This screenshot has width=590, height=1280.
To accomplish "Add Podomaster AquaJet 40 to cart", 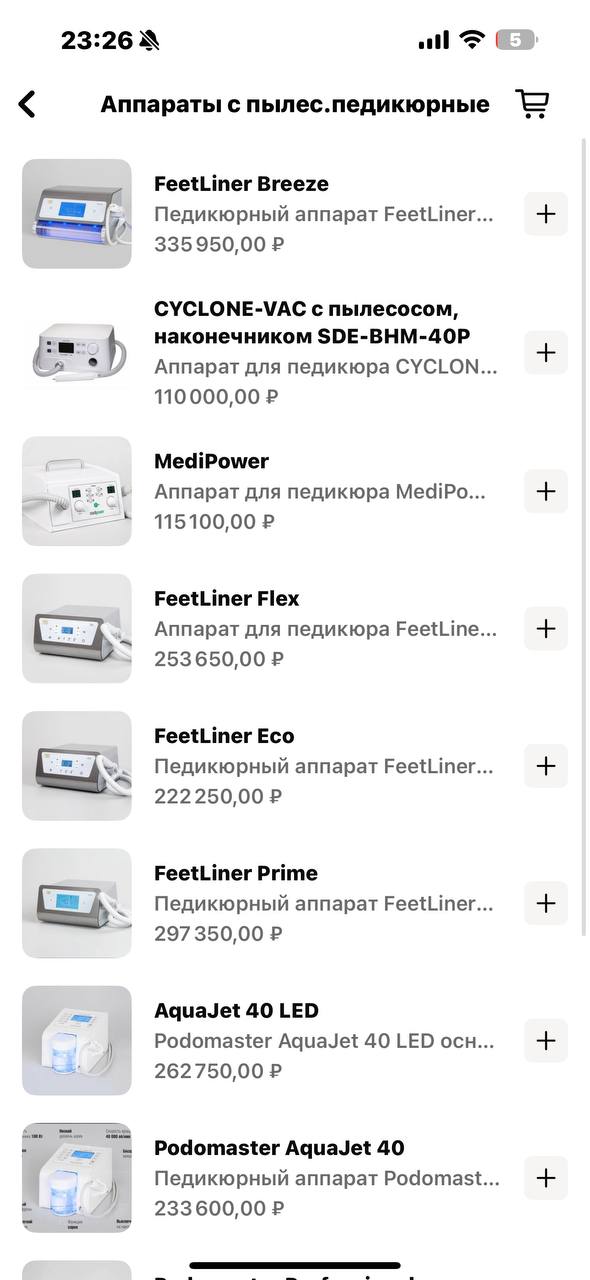I will (546, 1178).
